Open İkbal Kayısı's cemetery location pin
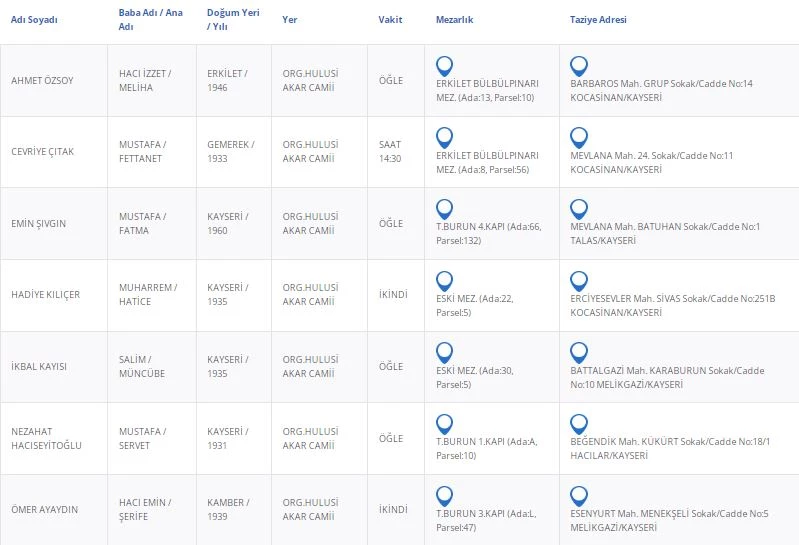799x545 pixels. [x=445, y=352]
